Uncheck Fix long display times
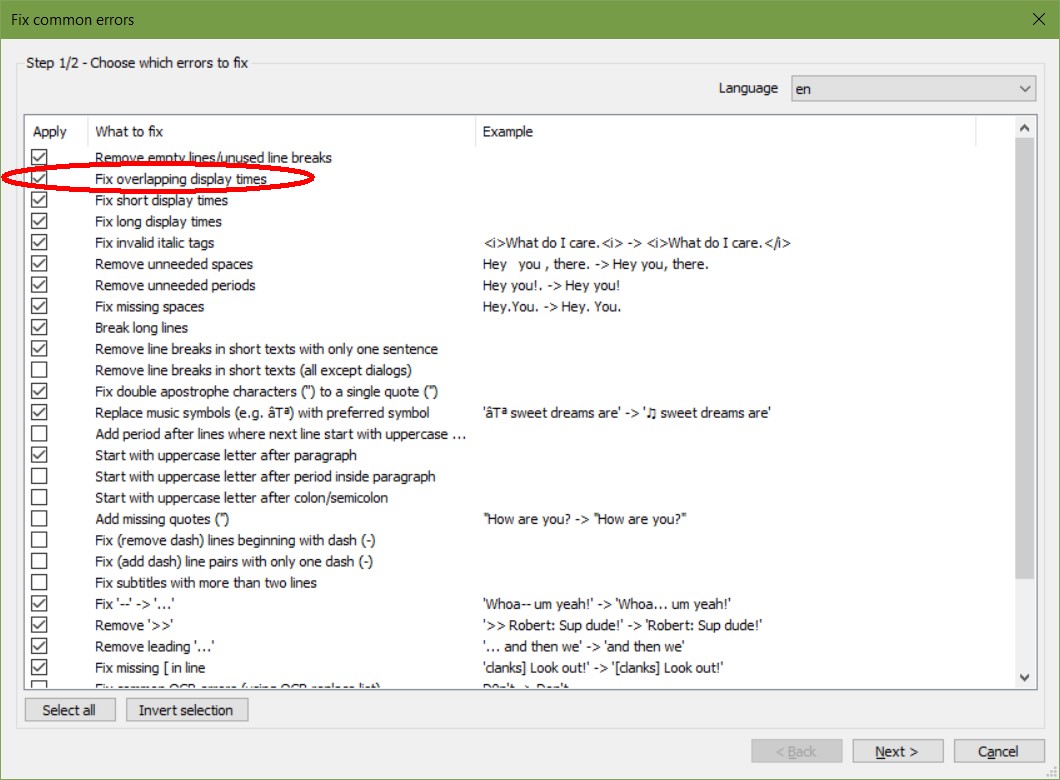This screenshot has height=780, width=1060. coord(39,221)
